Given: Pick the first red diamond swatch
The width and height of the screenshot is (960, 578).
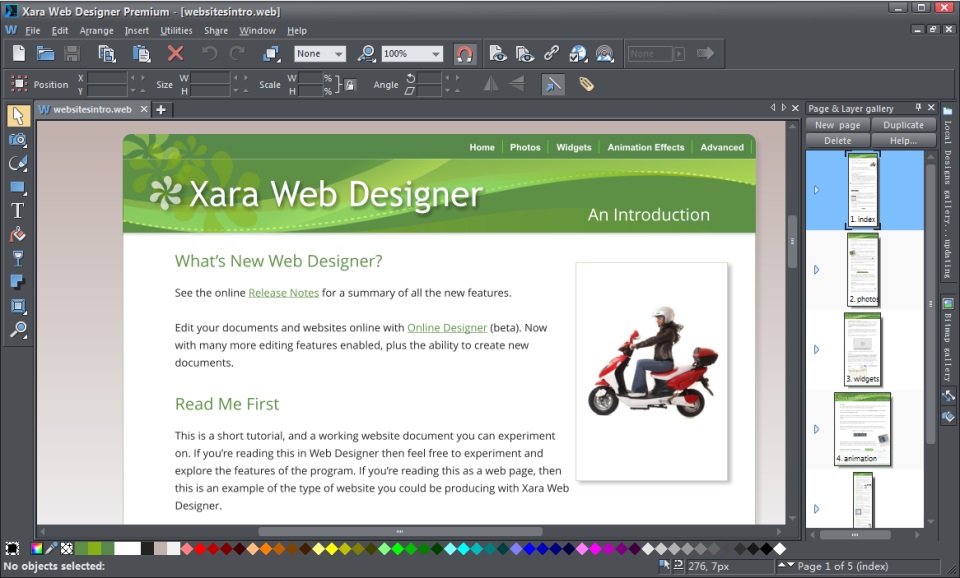Looking at the screenshot, I should tap(200, 549).
